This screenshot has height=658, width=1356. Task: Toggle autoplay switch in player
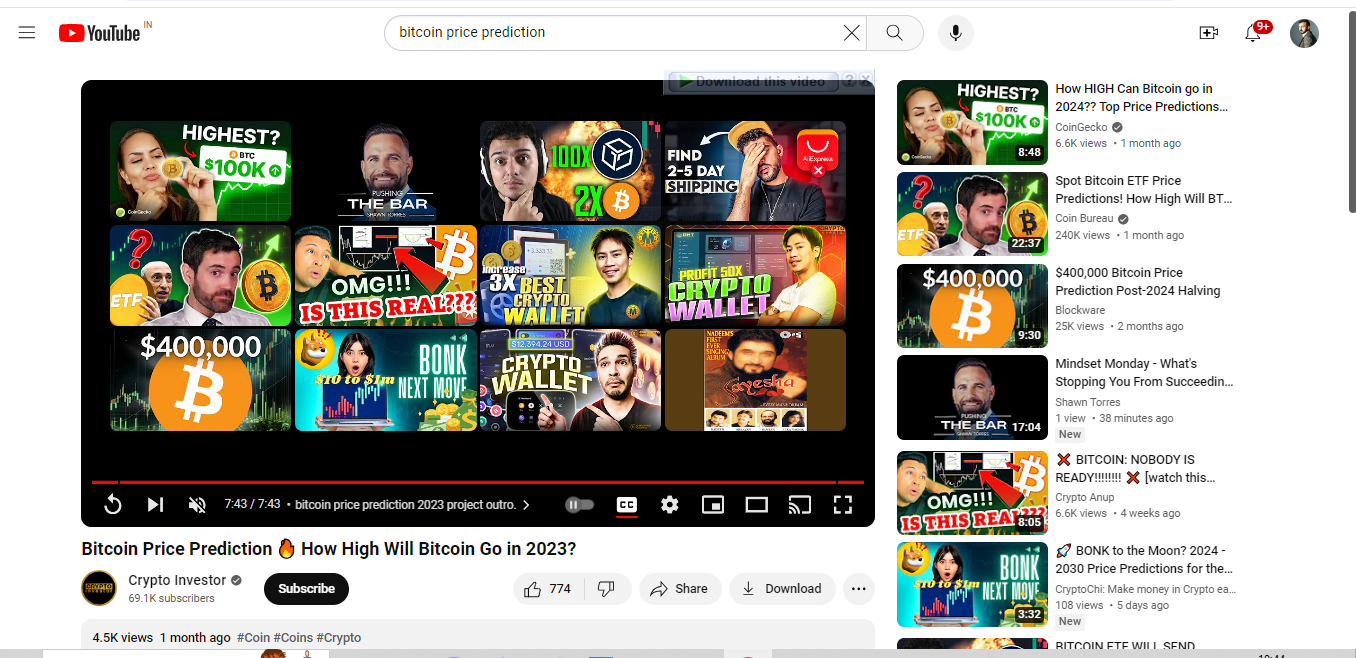[580, 505]
